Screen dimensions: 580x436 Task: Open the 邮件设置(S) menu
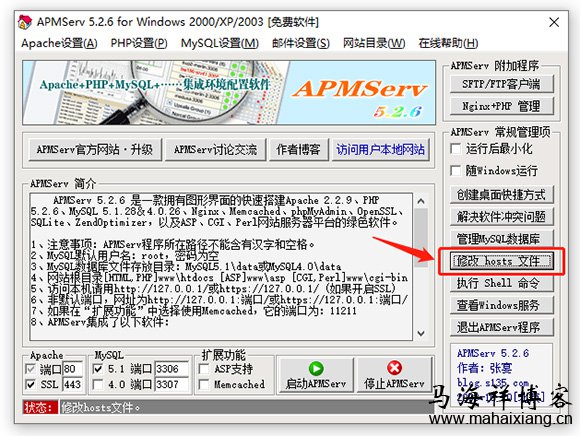(x=301, y=43)
